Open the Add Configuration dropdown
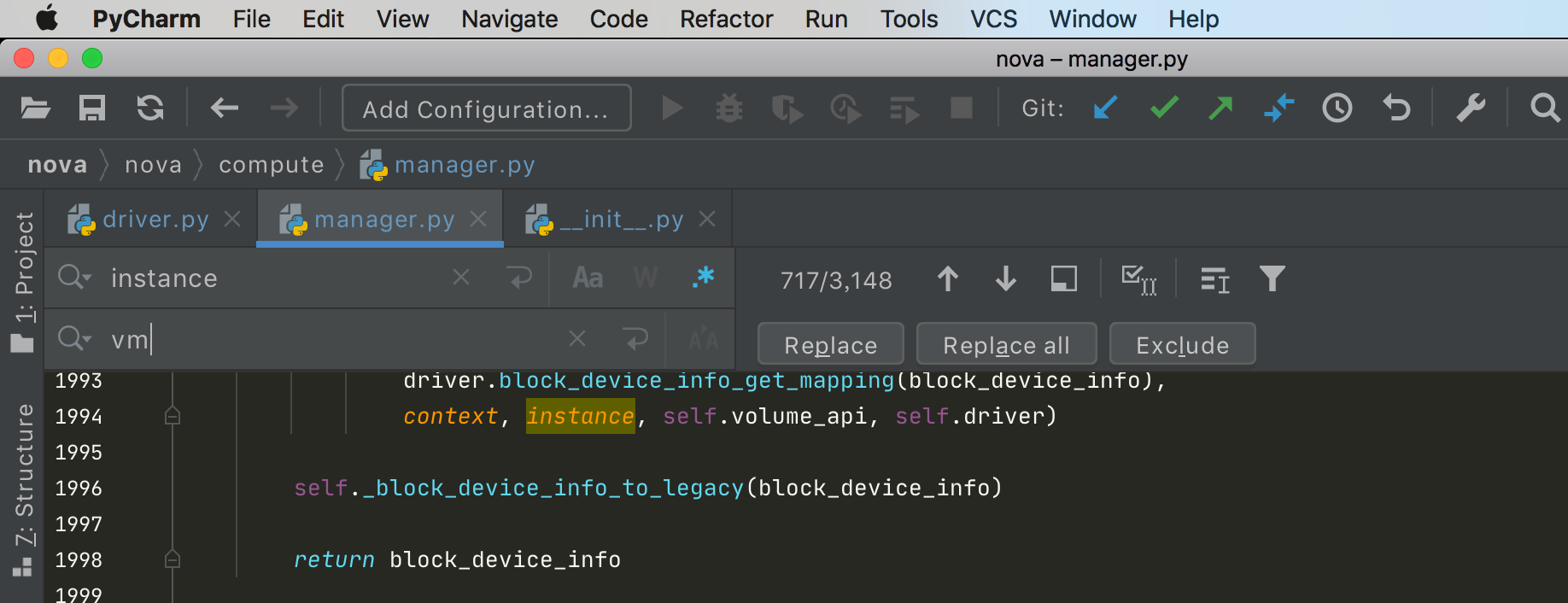1568x603 pixels. coord(486,108)
